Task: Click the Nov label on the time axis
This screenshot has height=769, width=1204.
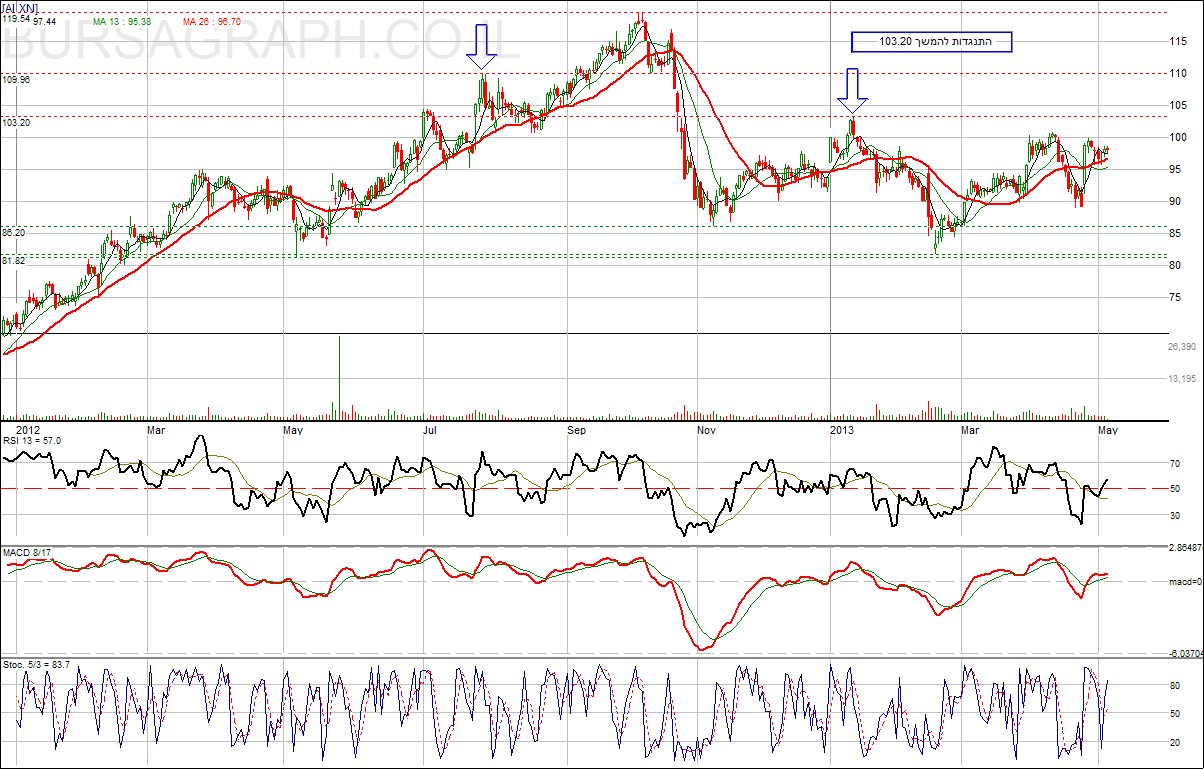Action: pos(706,430)
